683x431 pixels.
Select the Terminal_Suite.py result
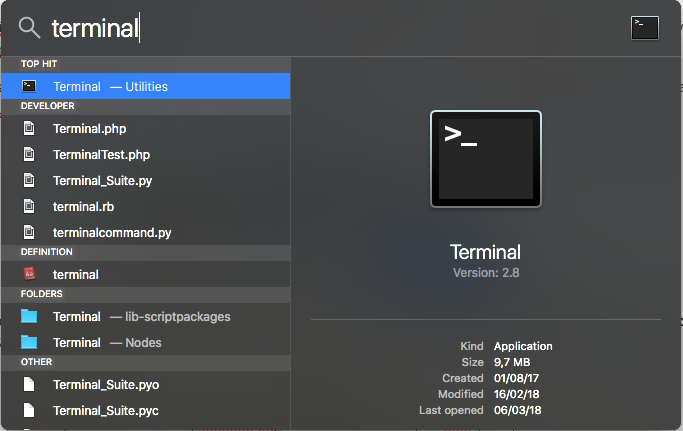(x=145, y=180)
